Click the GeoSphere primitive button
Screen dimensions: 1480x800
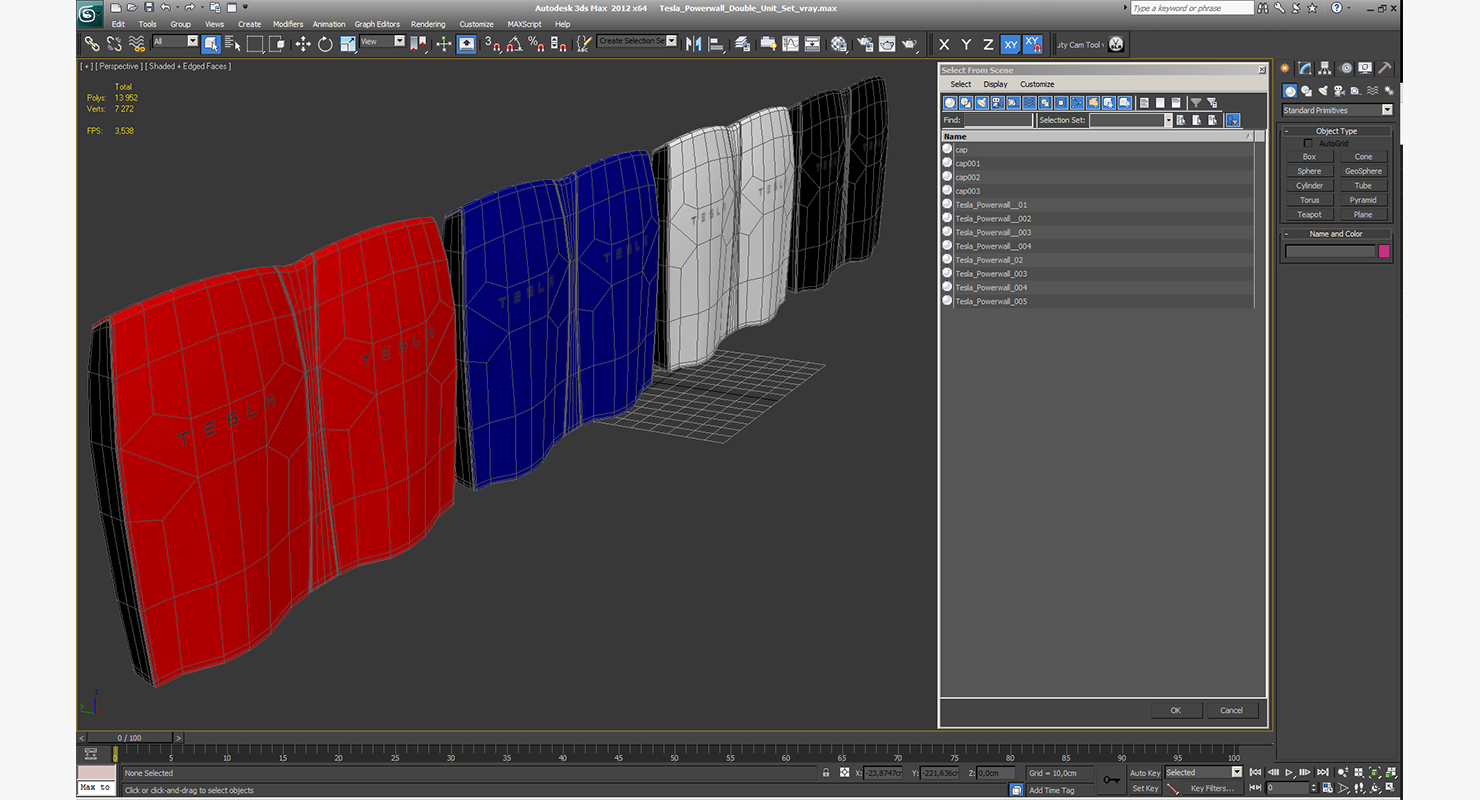tap(1363, 171)
